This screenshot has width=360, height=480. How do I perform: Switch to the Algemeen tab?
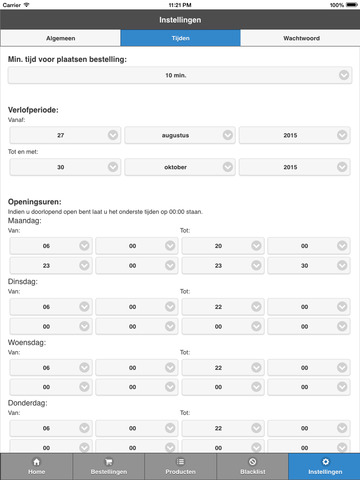coord(60,38)
